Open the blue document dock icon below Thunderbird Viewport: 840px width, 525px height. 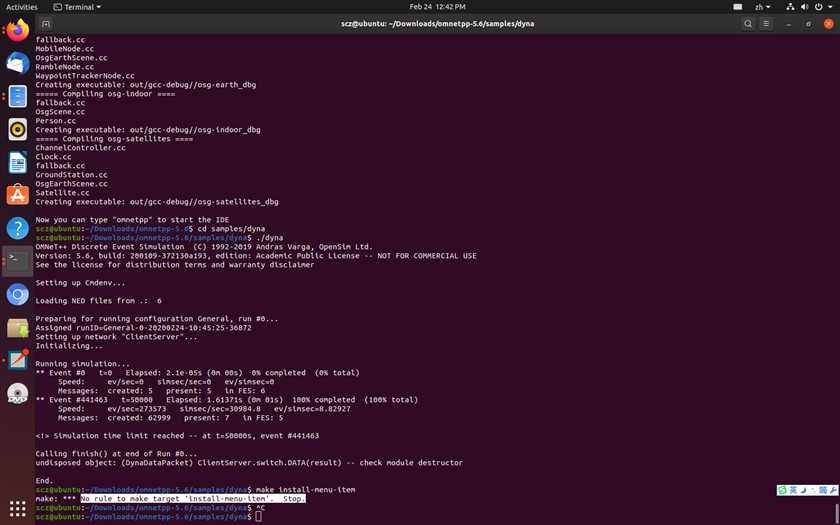click(18, 96)
